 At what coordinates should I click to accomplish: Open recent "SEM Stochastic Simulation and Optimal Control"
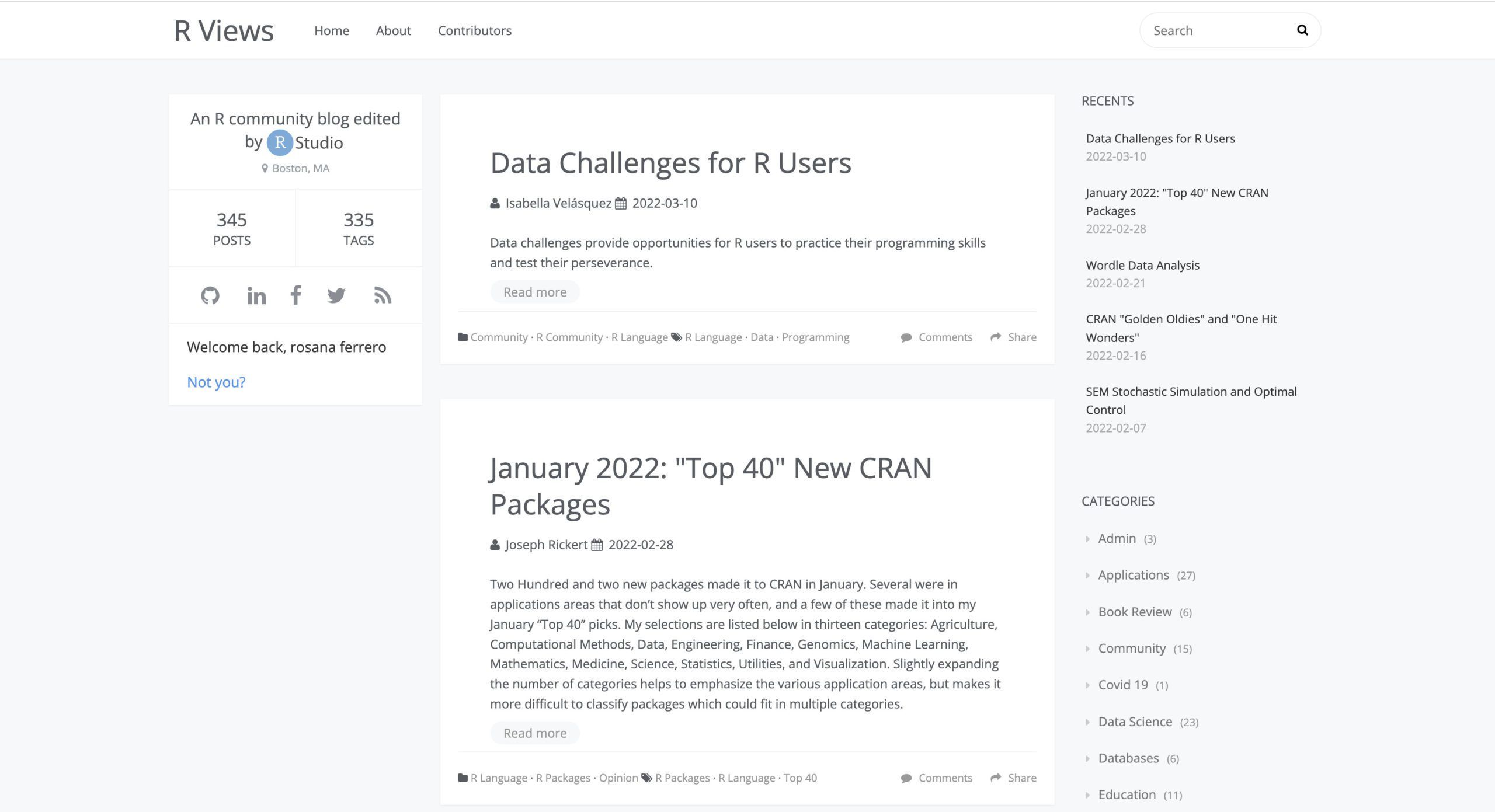coord(1191,400)
